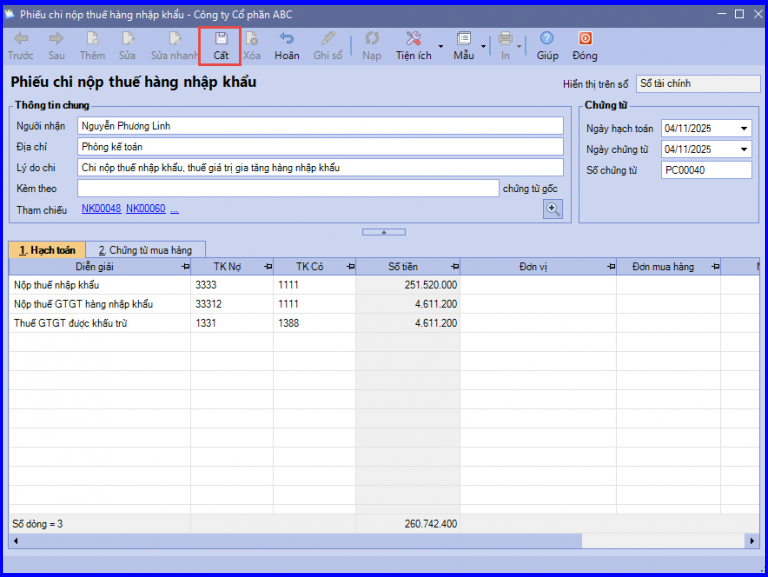The image size is (768, 577).
Task: Pin the Đơn vị column
Action: [611, 267]
